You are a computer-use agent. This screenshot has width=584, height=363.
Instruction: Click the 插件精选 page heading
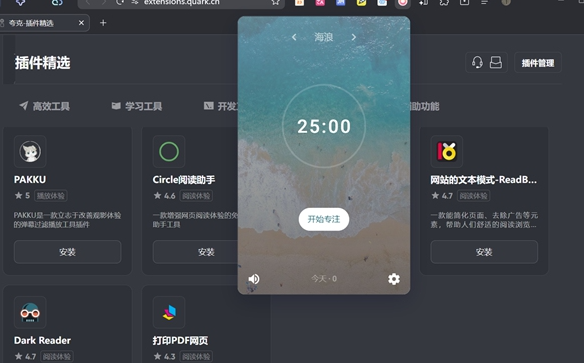(42, 63)
